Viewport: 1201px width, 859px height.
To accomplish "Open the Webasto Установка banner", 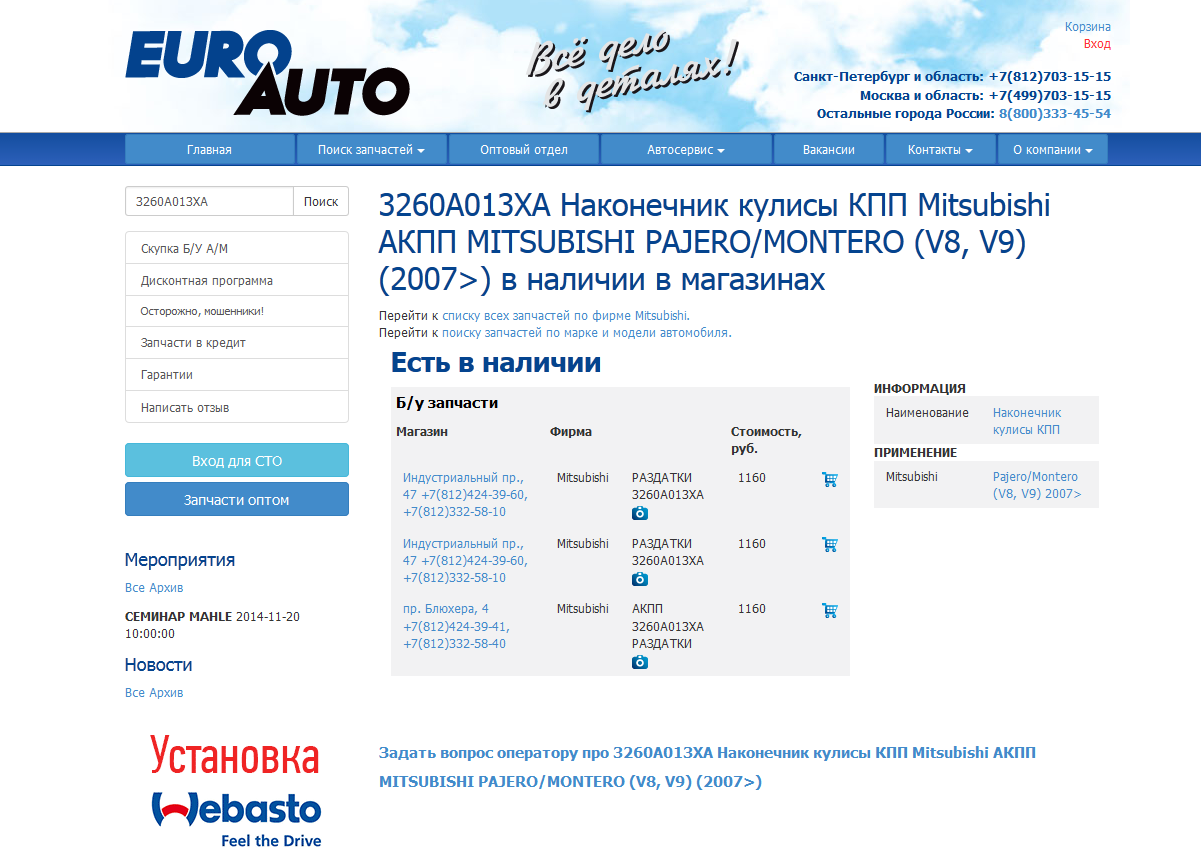I will 236,792.
